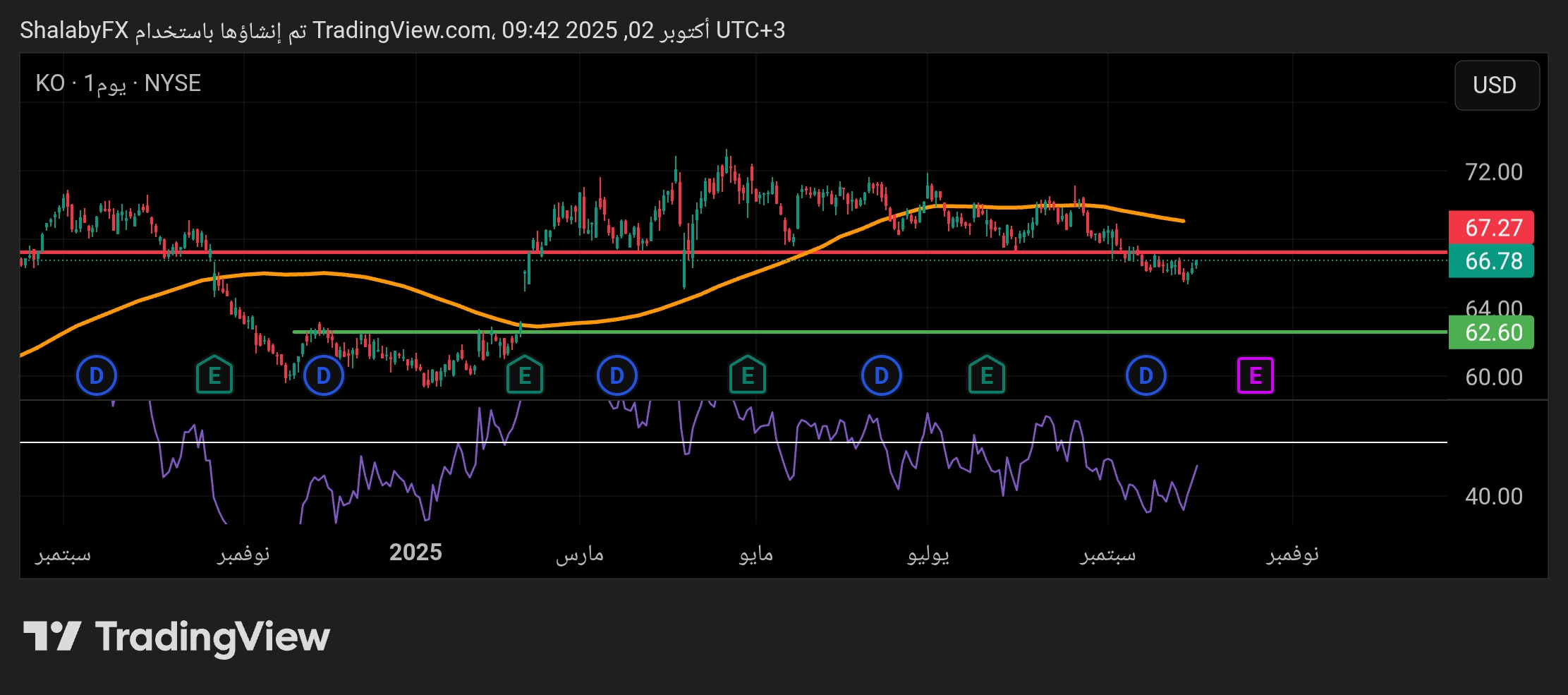Select the green 62.60 support price label

(1491, 332)
